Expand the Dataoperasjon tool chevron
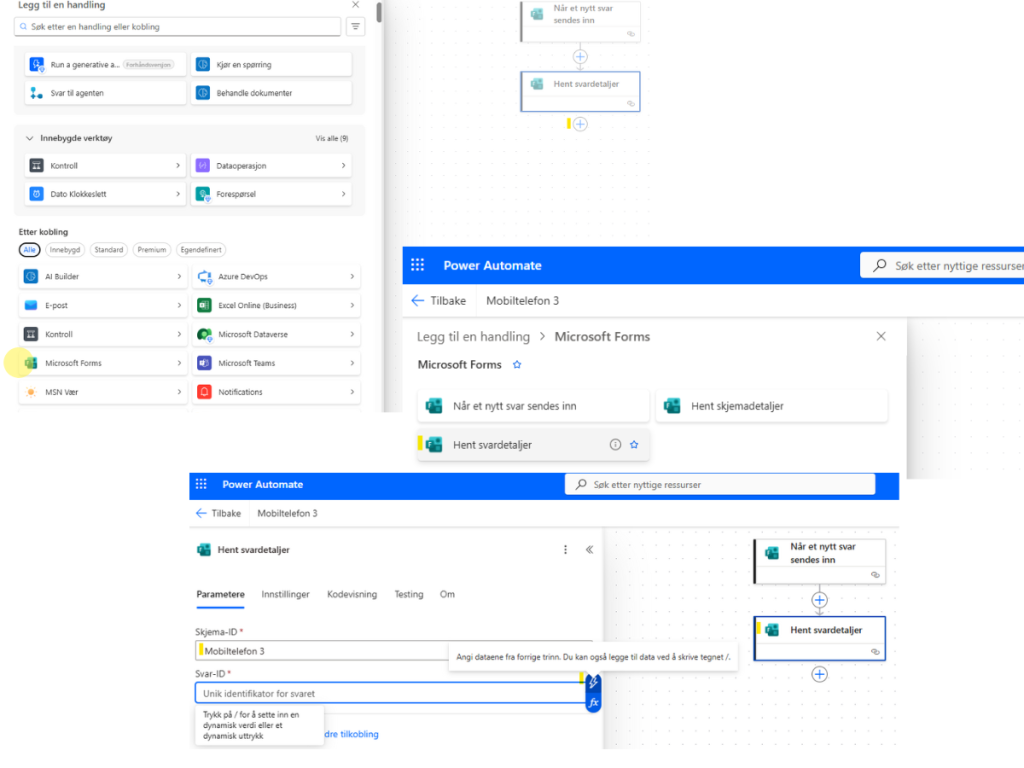The width and height of the screenshot is (1024, 768). point(343,165)
